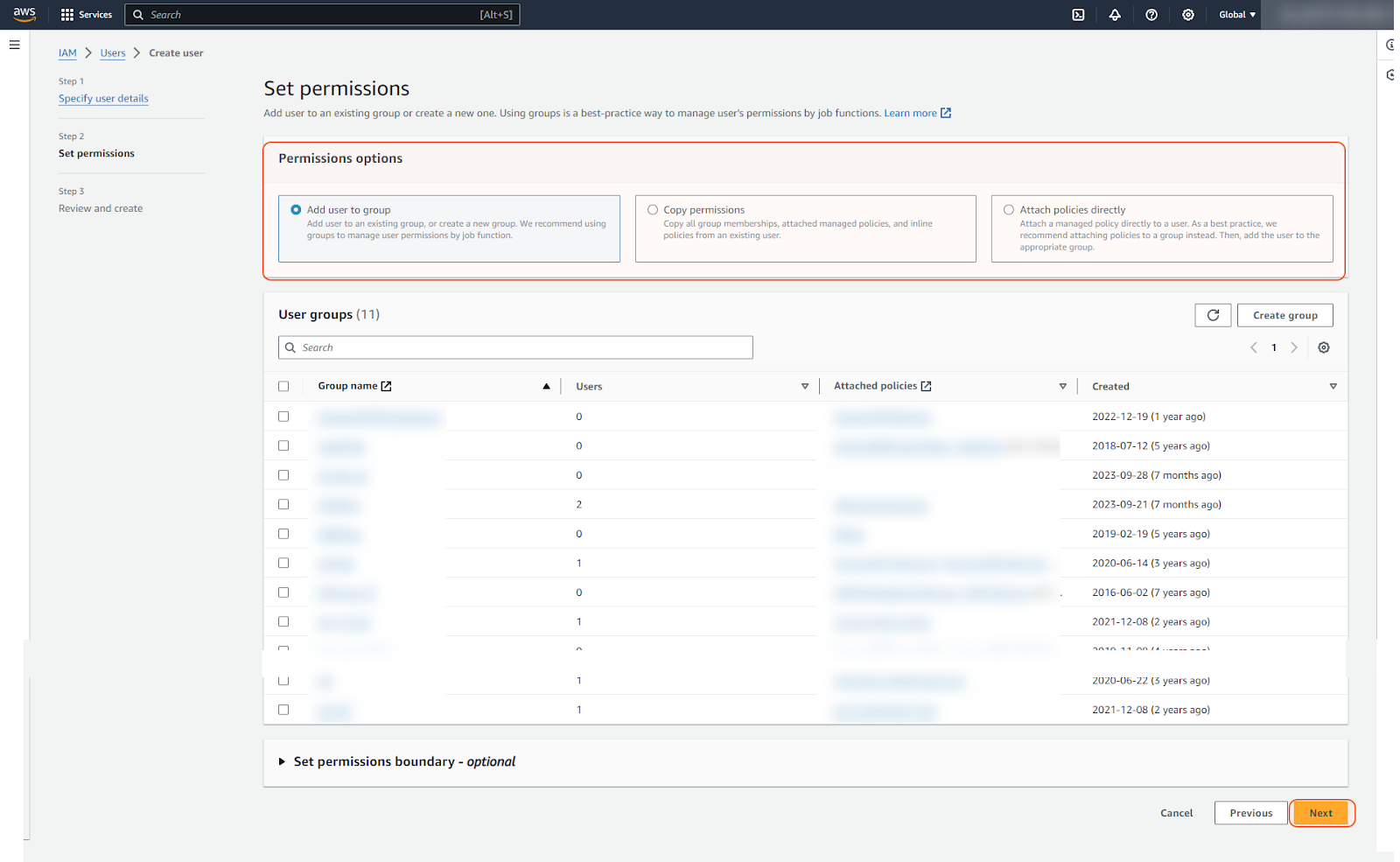Tick the checkbox for the 2022-12-19 group

(x=283, y=417)
